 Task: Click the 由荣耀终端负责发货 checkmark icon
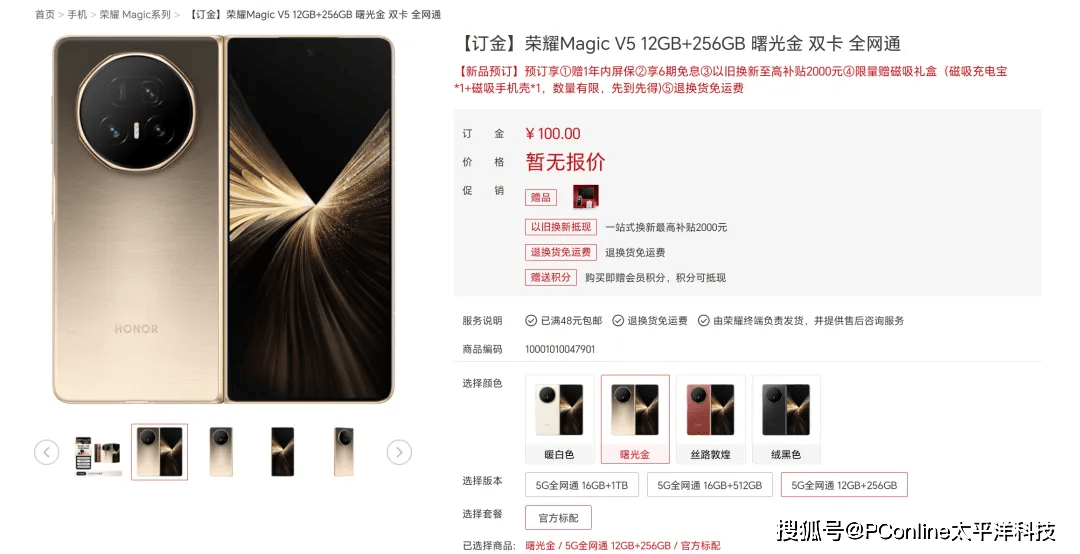[x=703, y=320]
